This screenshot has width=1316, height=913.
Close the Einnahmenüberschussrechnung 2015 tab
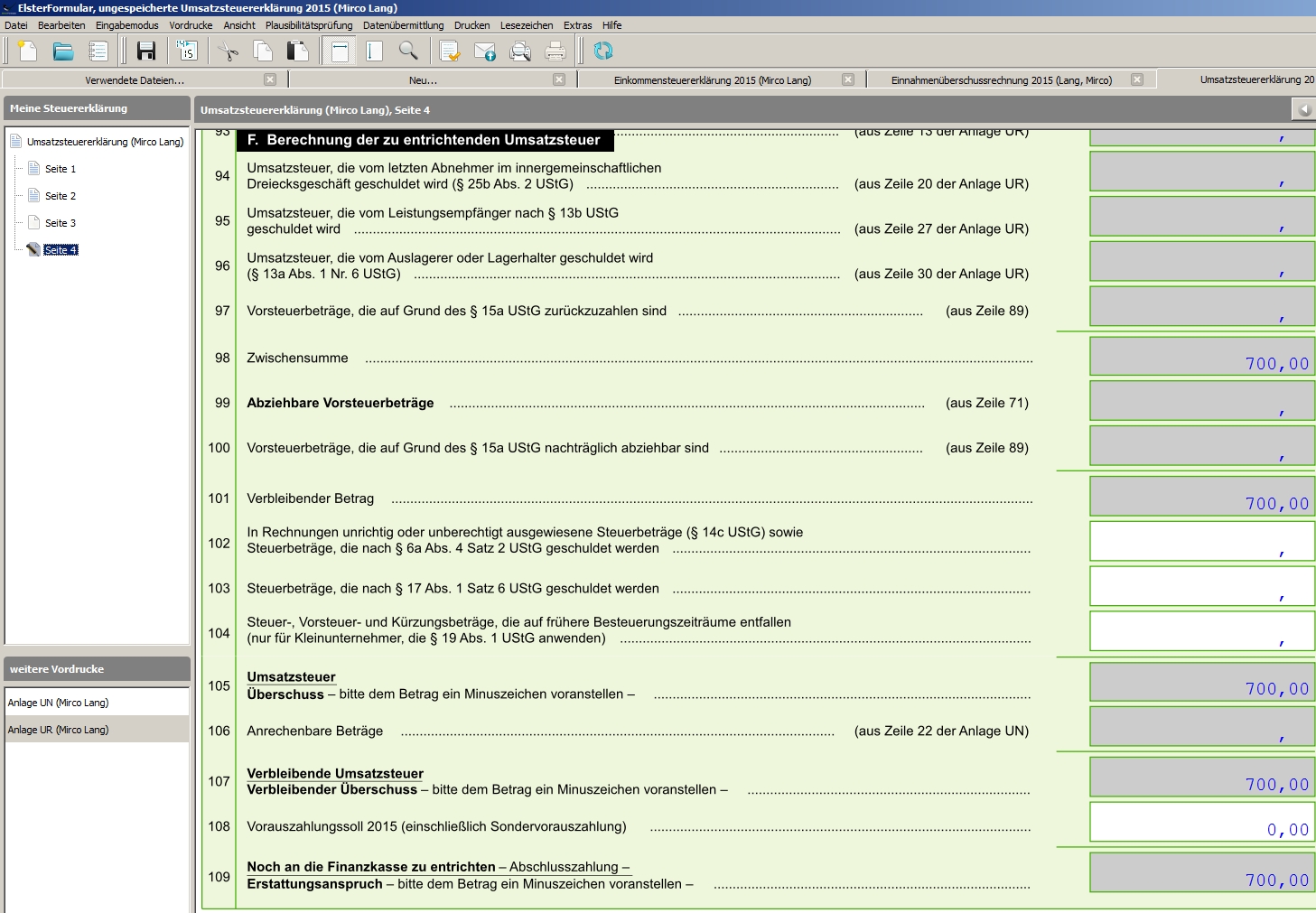1137,79
